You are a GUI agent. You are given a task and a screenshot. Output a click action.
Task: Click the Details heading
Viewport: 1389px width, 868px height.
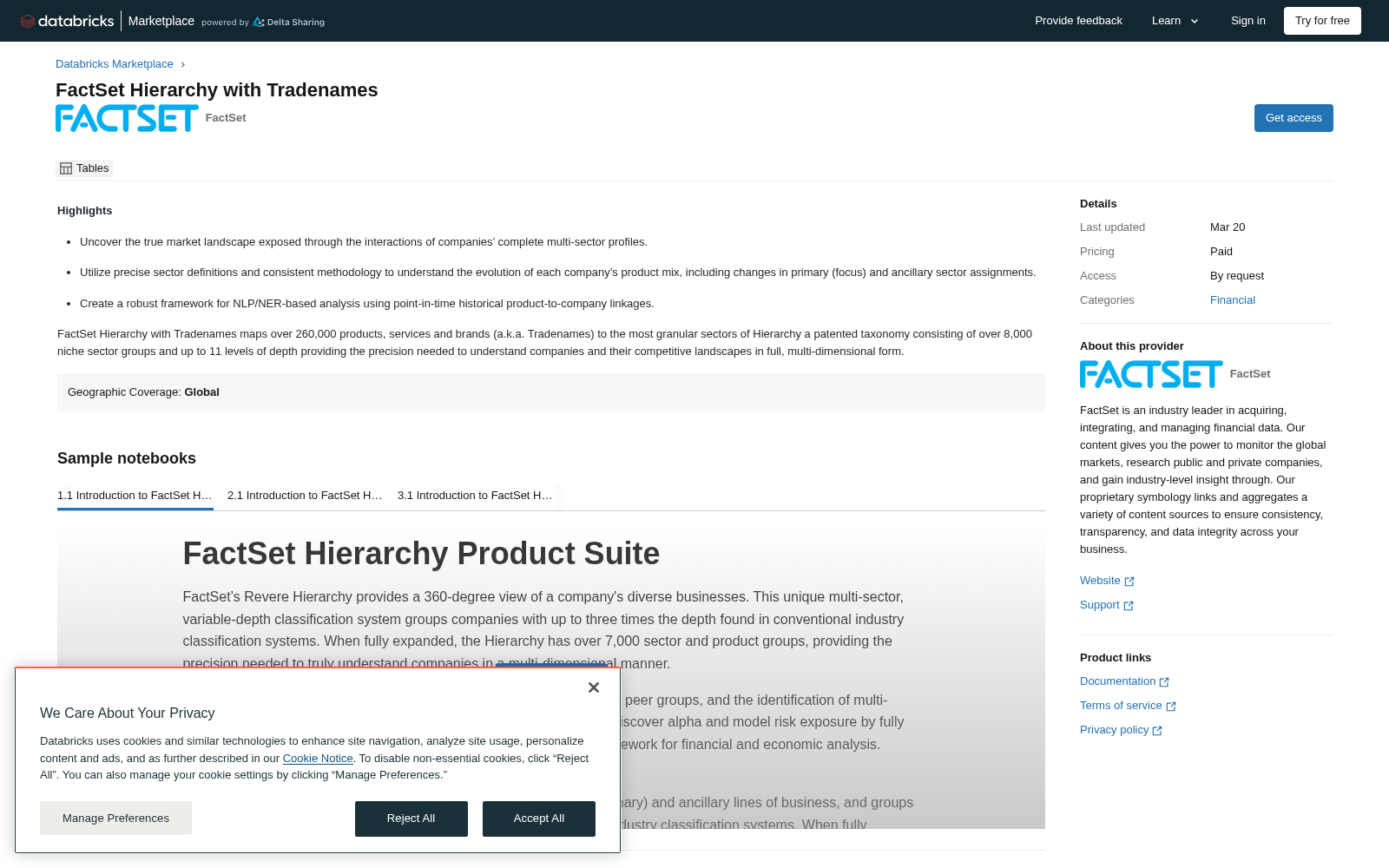coord(1098,204)
